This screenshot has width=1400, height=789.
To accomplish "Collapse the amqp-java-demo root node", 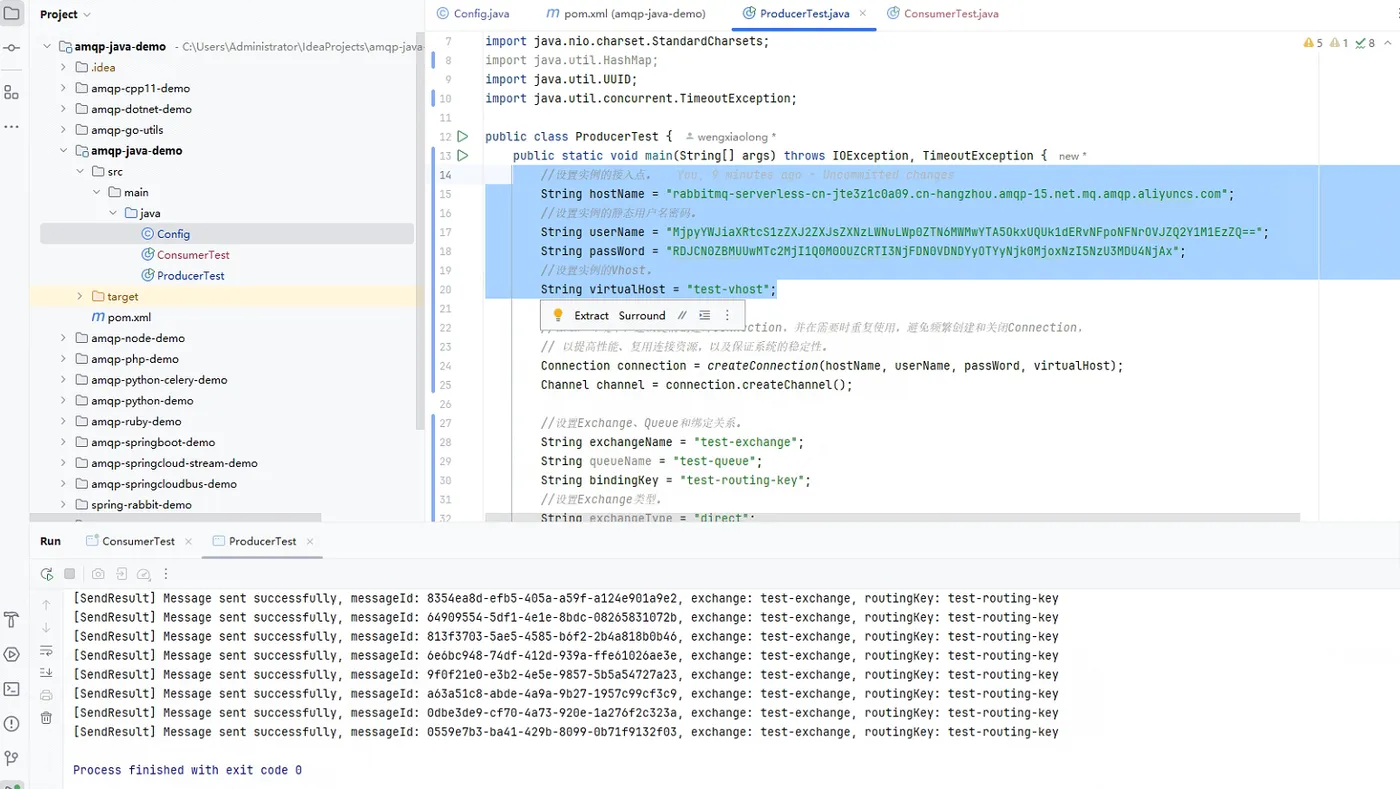I will [x=47, y=46].
